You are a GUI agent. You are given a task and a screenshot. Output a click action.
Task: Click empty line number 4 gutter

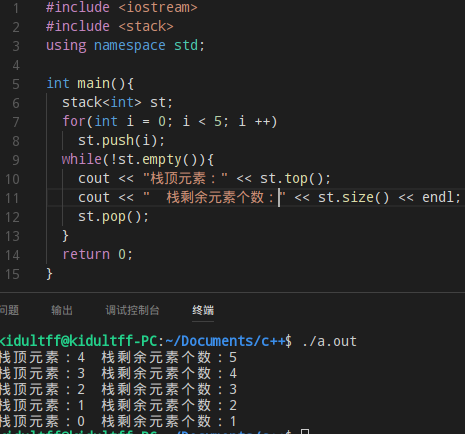[16, 65]
